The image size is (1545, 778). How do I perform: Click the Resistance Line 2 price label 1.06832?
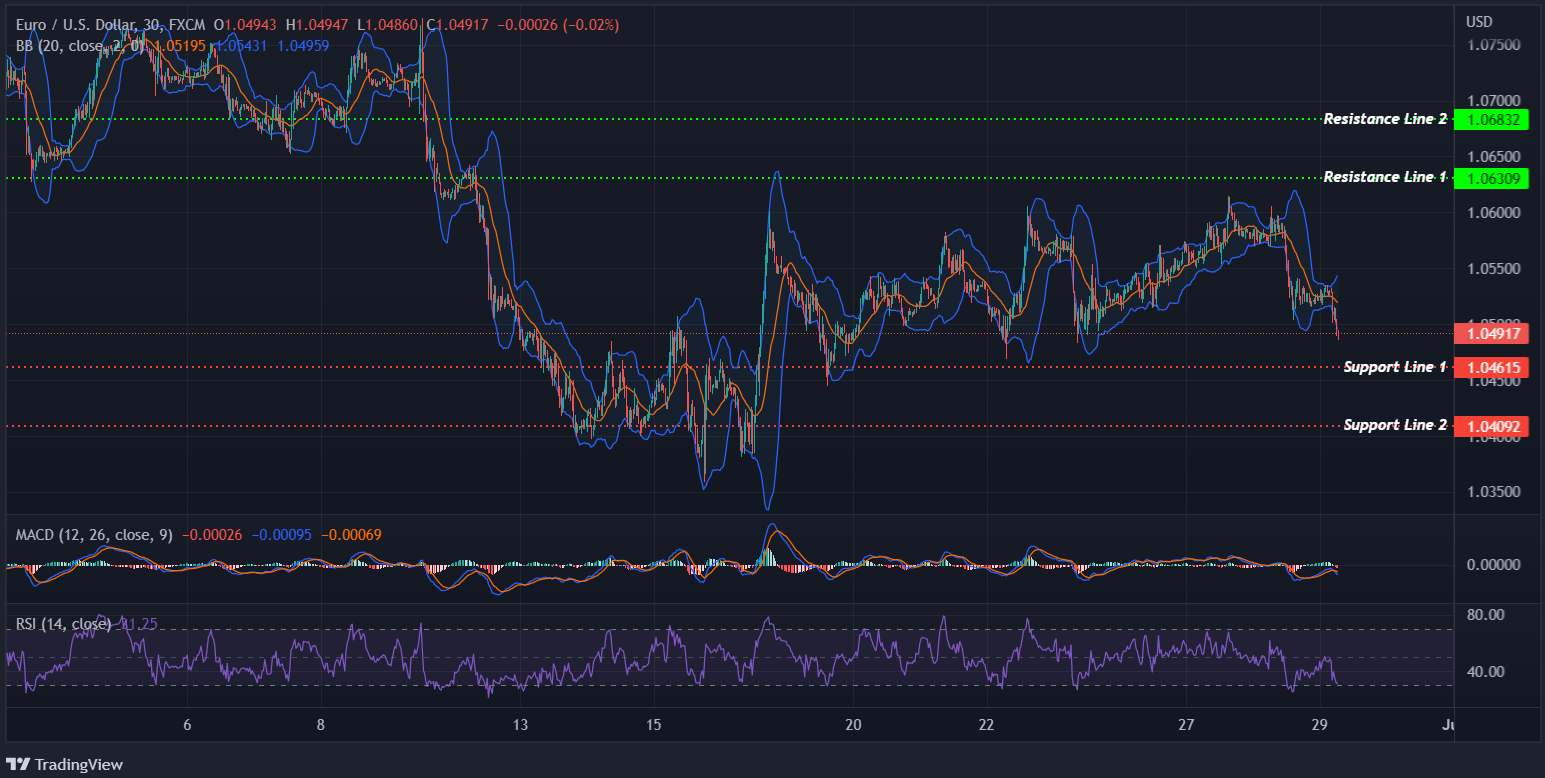[x=1495, y=119]
